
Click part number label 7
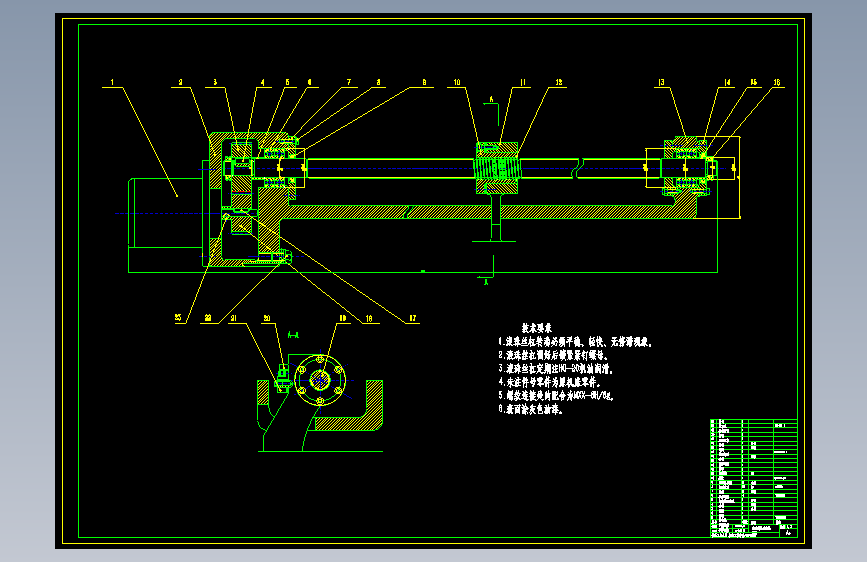(349, 82)
